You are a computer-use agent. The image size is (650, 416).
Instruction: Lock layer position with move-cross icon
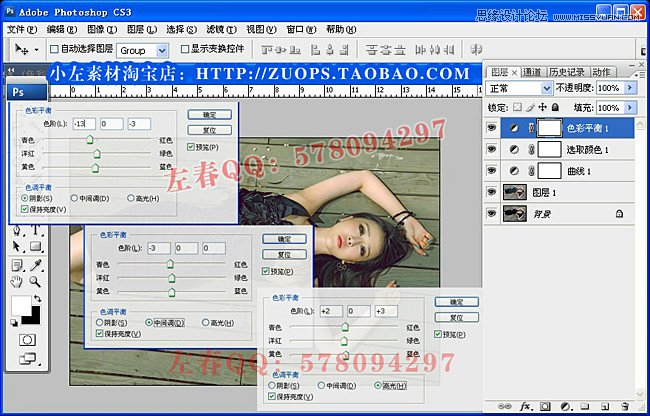tap(542, 107)
